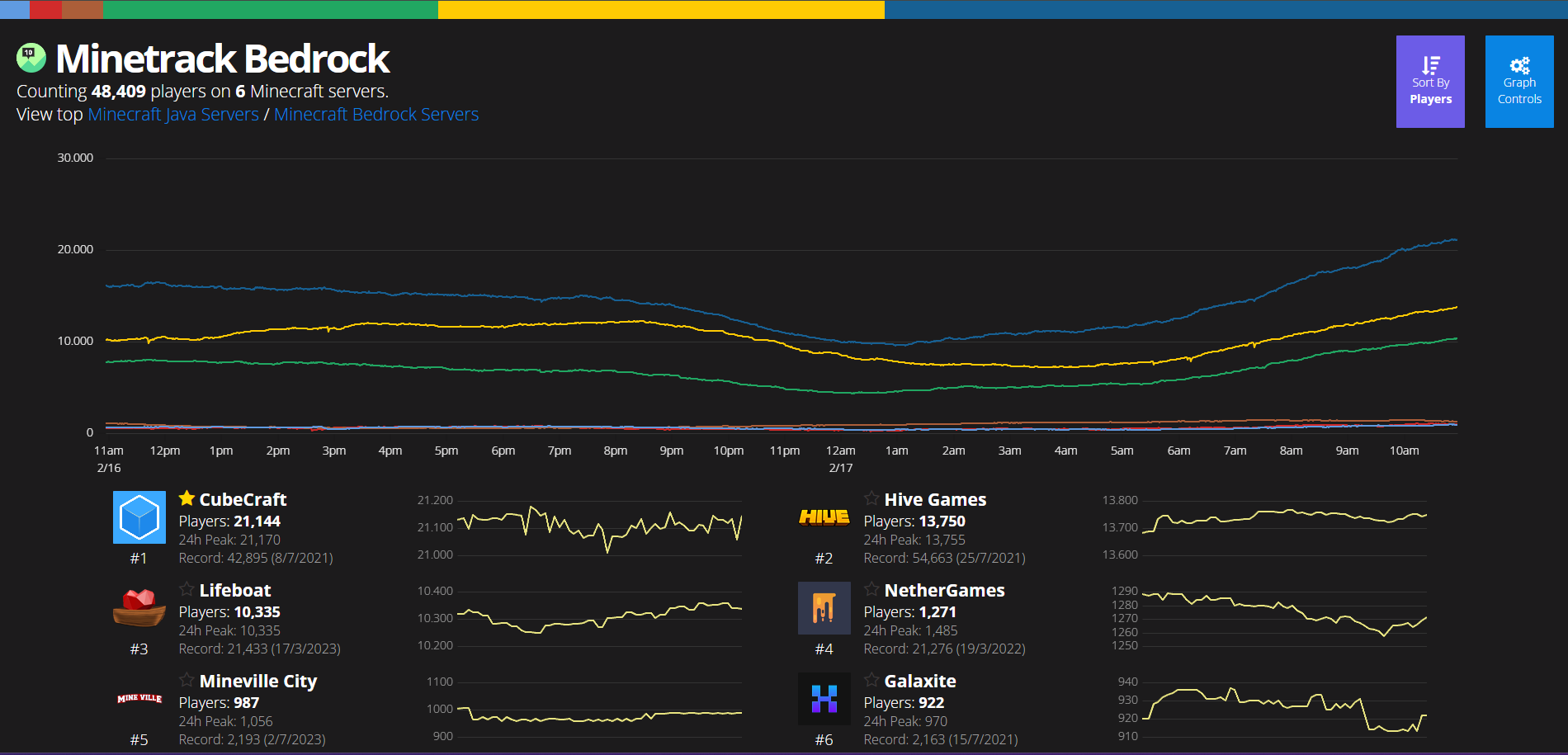This screenshot has height=755, width=1568.
Task: Click the 48,409 total players count
Action: click(x=118, y=91)
